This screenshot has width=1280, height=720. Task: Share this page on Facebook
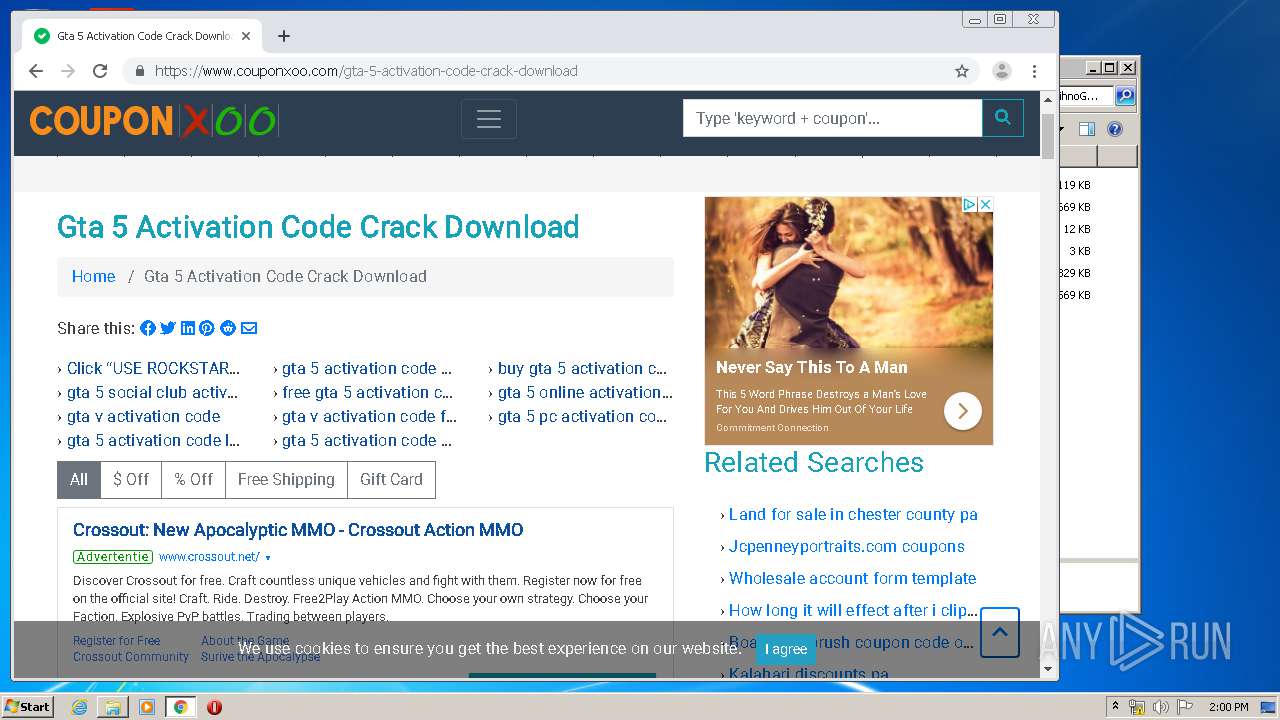click(148, 328)
